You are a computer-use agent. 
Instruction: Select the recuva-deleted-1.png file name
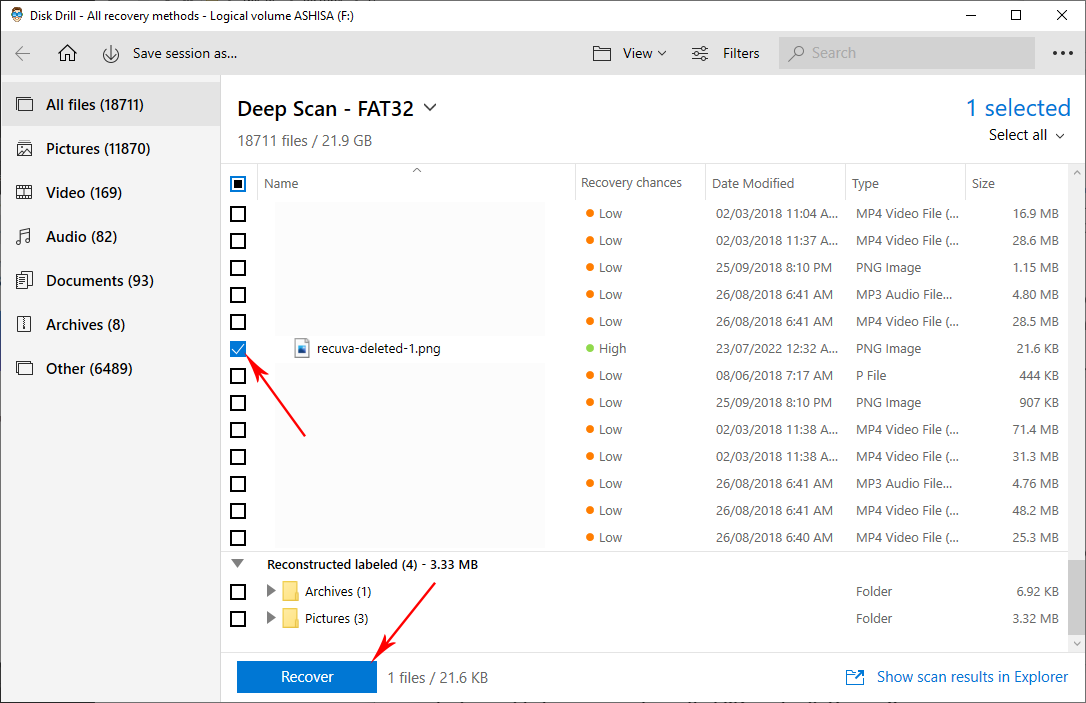point(378,348)
